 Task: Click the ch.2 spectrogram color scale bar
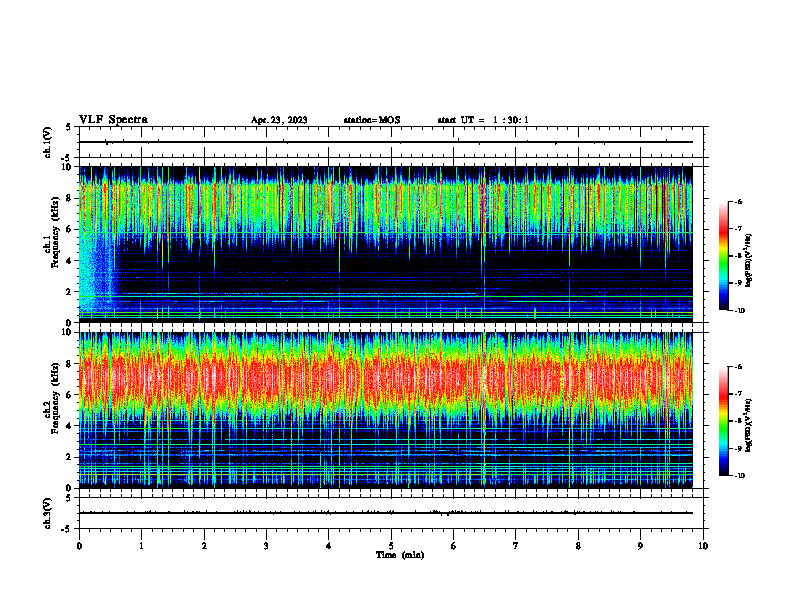tap(724, 421)
